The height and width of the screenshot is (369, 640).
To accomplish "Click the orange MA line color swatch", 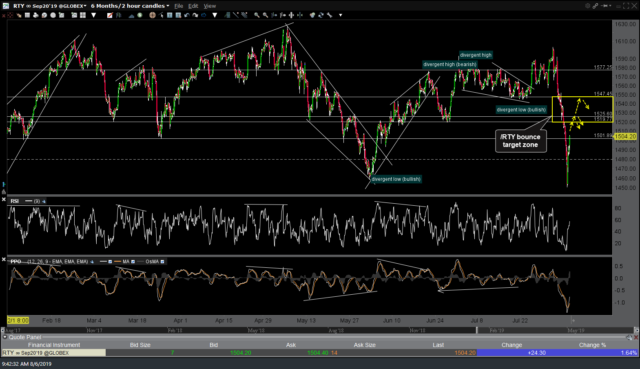I will (118, 262).
